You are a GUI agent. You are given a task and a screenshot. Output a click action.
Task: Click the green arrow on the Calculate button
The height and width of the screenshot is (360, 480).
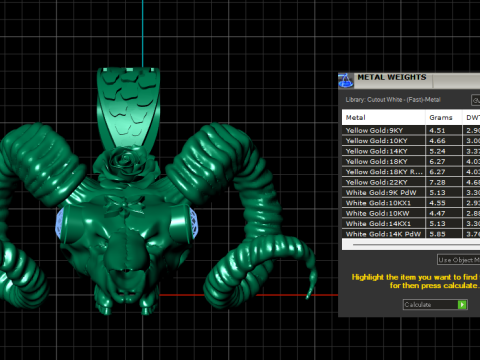pos(462,305)
